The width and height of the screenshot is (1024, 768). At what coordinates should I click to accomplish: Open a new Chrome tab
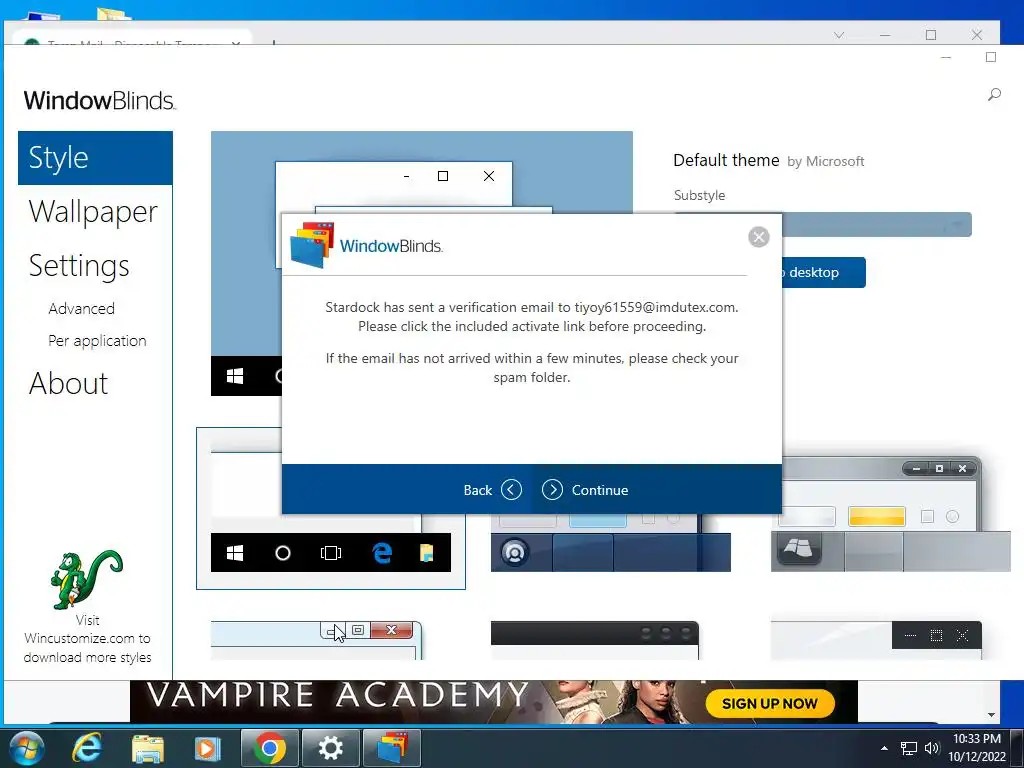pyautogui.click(x=274, y=42)
